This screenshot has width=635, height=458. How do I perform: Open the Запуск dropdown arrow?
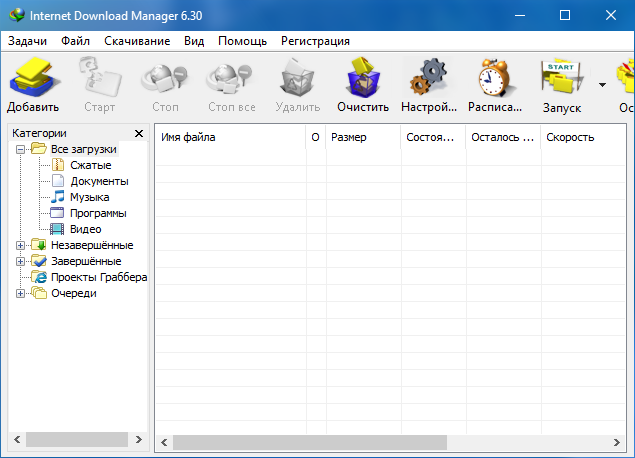(x=602, y=85)
